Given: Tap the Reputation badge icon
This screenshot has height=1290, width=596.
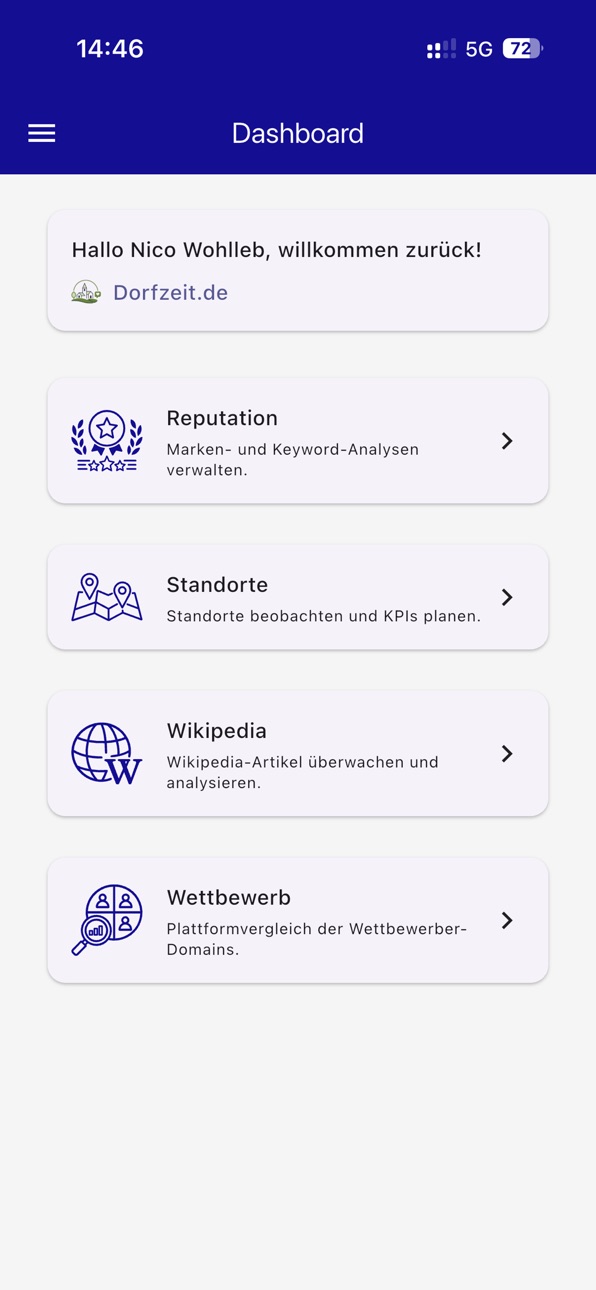Looking at the screenshot, I should 107,440.
